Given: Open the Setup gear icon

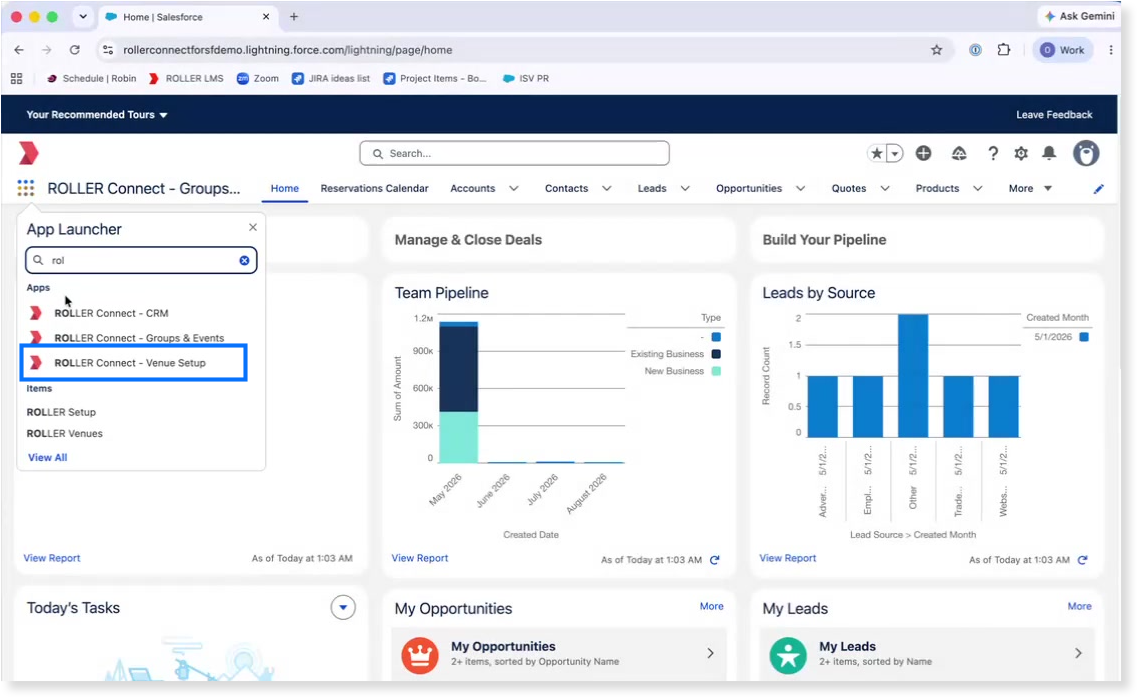Looking at the screenshot, I should (x=1021, y=153).
